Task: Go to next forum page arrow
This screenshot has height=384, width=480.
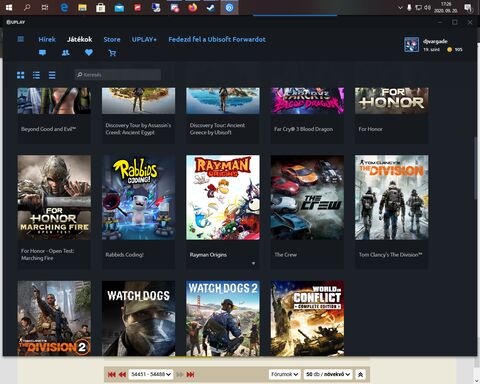Action: coord(180,374)
